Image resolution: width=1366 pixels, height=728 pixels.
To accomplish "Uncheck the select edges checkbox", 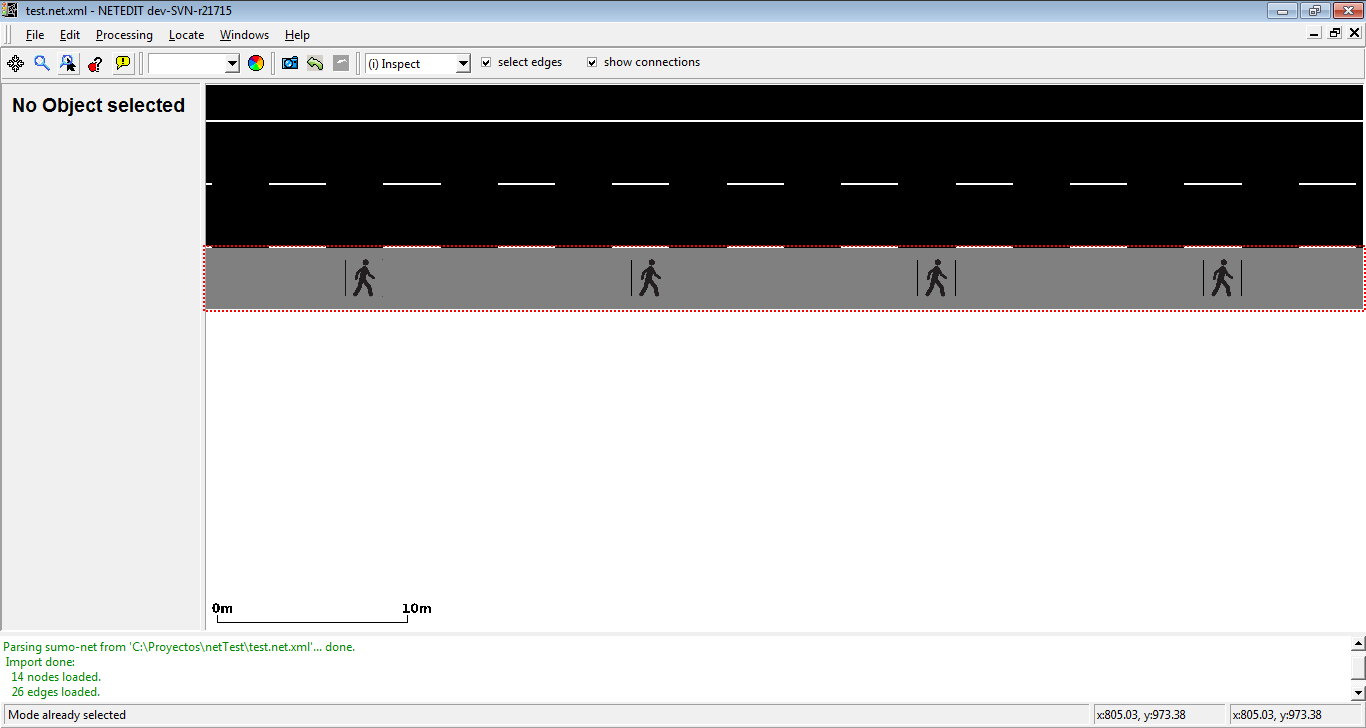I will (486, 62).
